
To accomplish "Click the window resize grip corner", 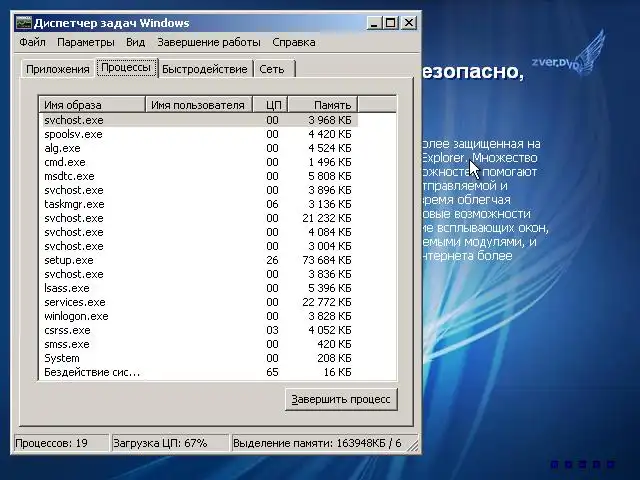I will (x=413, y=445).
